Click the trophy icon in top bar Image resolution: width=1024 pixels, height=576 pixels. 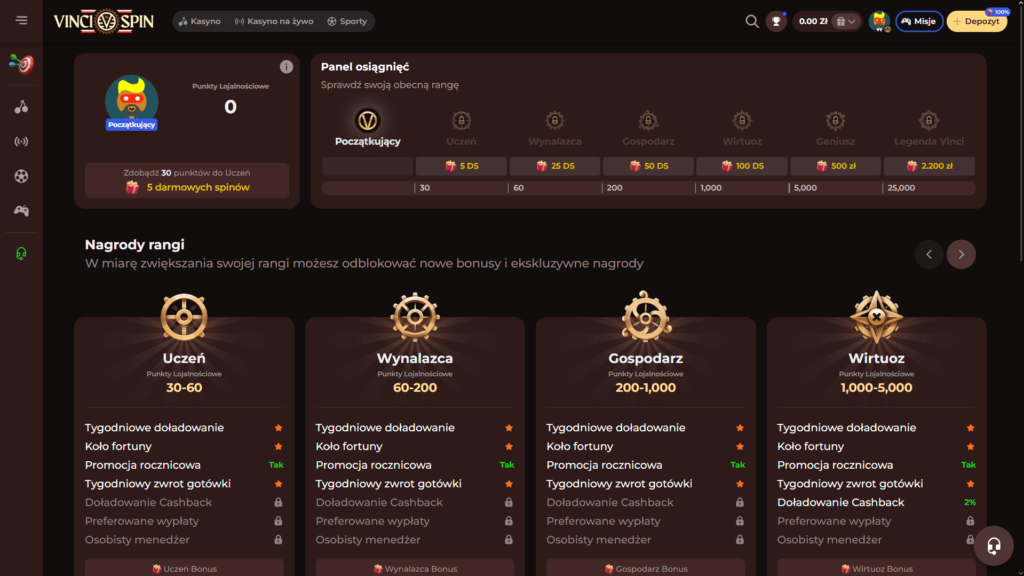tap(776, 21)
